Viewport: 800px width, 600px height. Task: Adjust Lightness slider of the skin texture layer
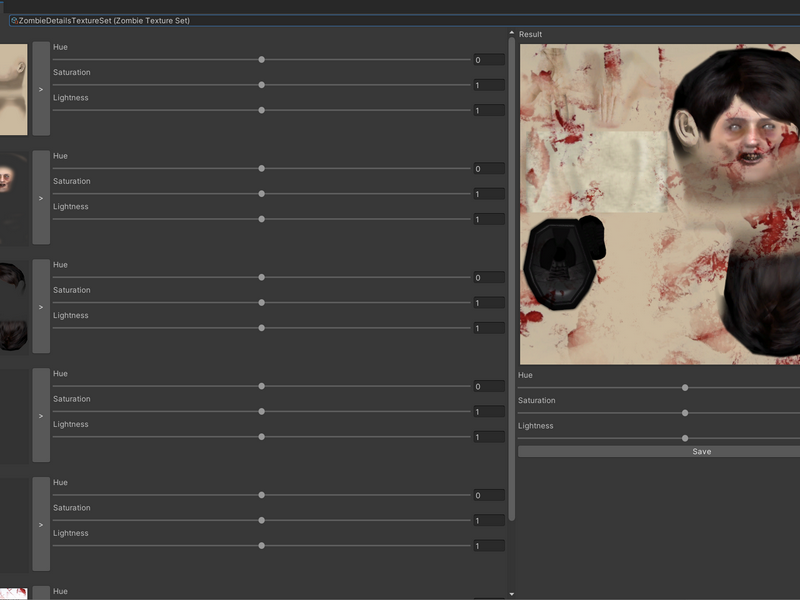(261, 110)
